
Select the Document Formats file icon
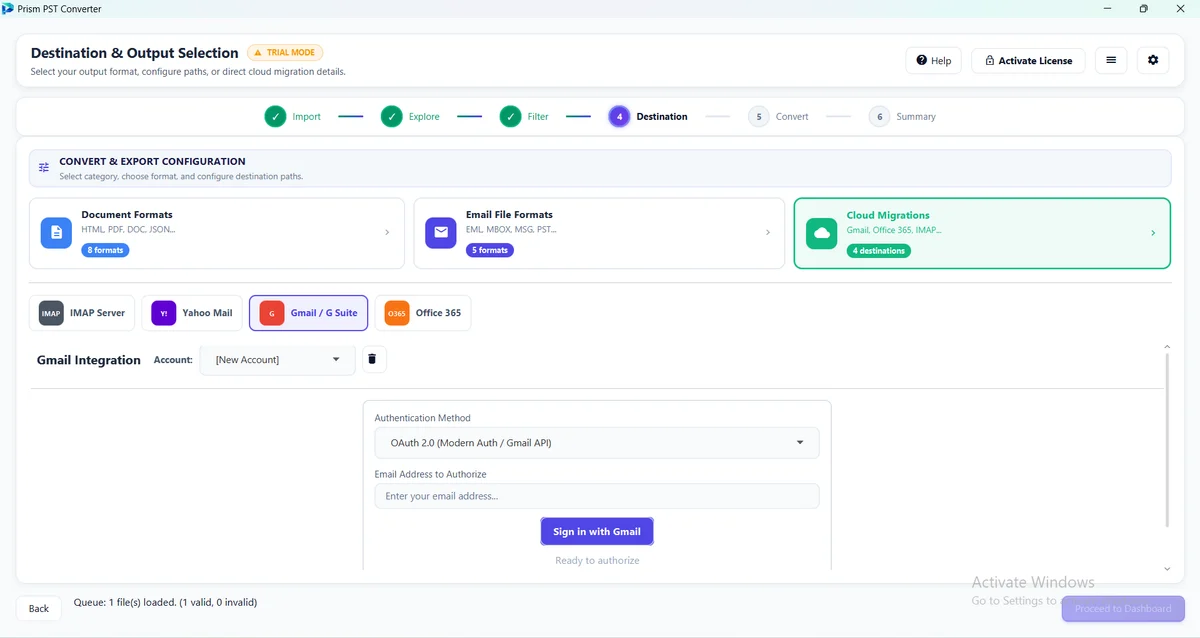[56, 232]
